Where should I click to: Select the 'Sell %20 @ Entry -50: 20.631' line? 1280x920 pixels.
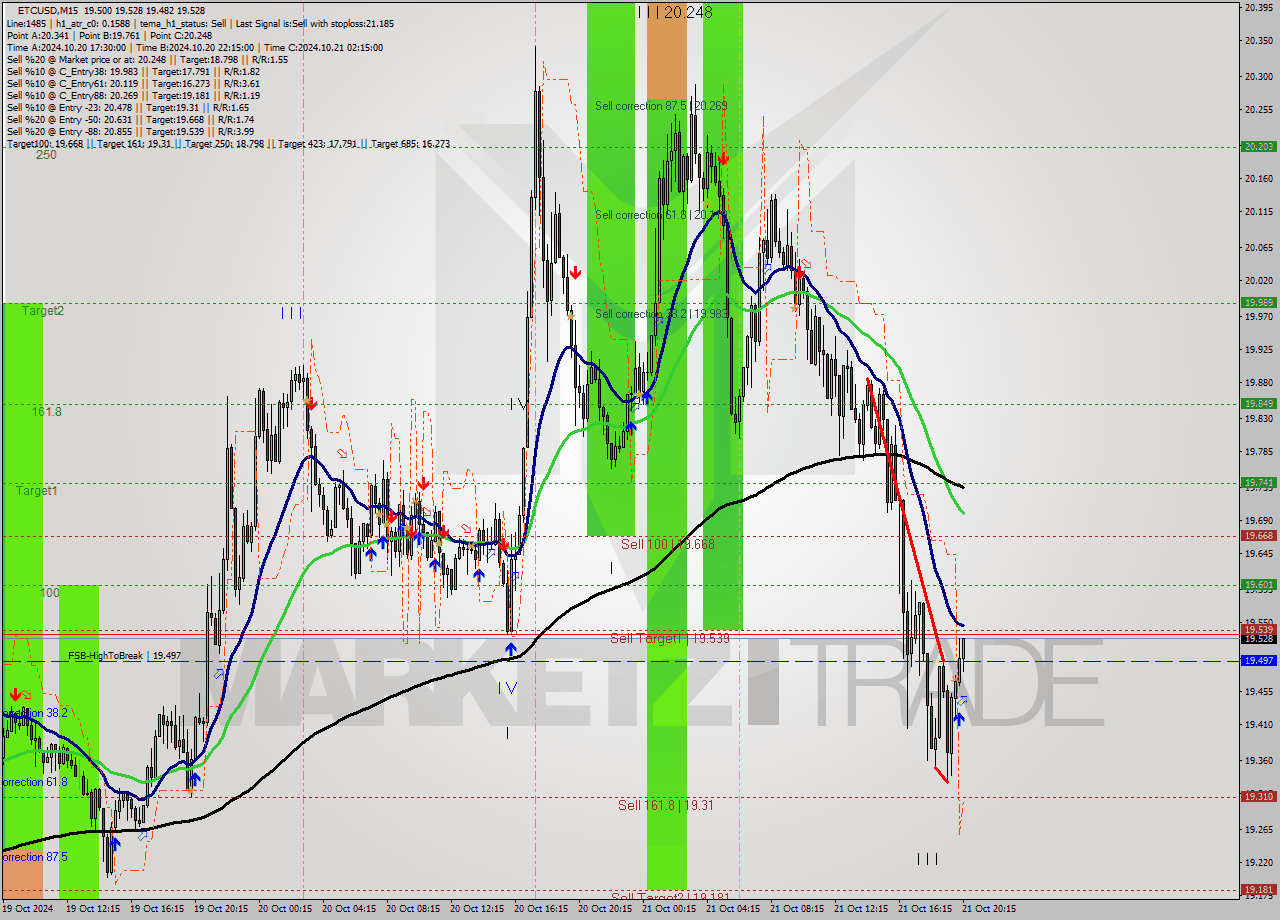pyautogui.click(x=130, y=119)
